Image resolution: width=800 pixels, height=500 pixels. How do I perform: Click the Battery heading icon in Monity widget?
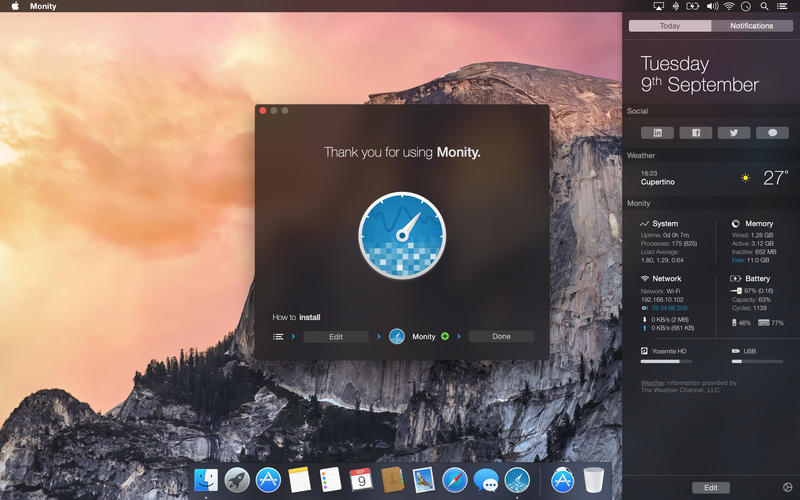[x=736, y=279]
